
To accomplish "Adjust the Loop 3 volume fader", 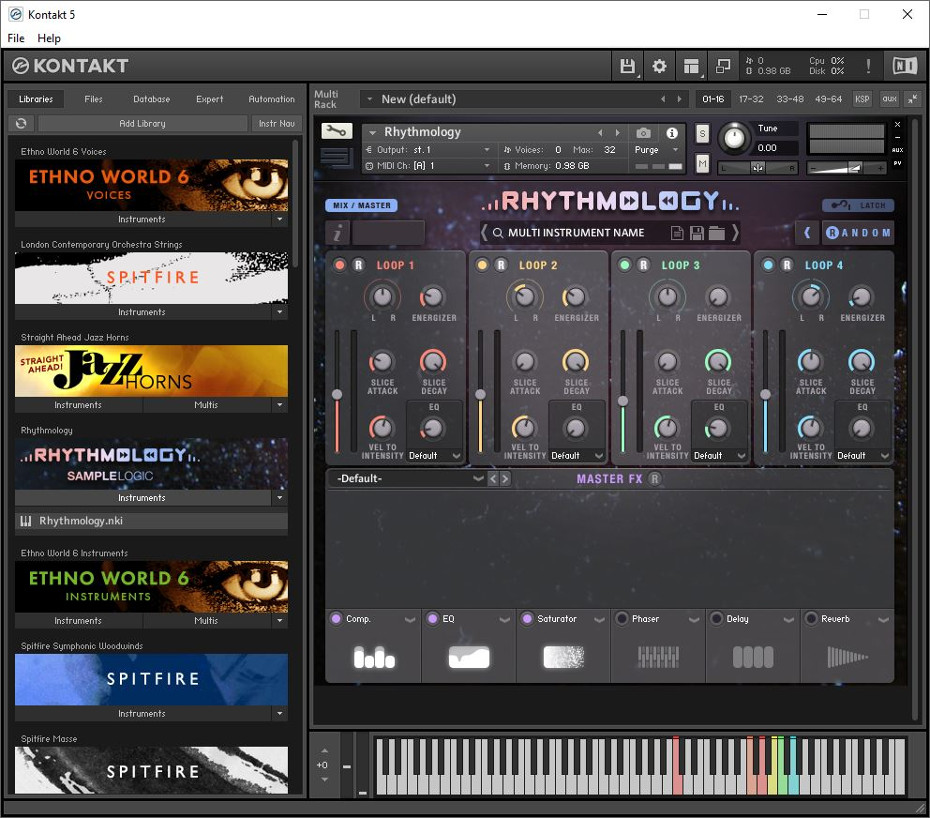I will 623,401.
